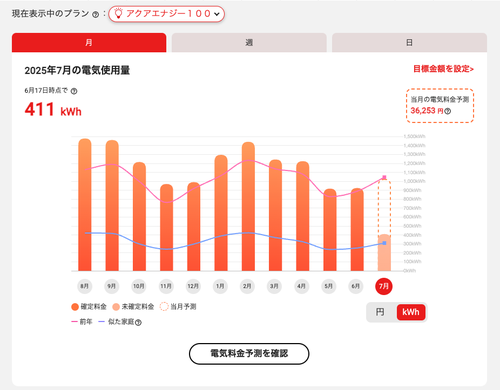Switch to the 日 tab
500x390 pixels.
pyautogui.click(x=409, y=42)
